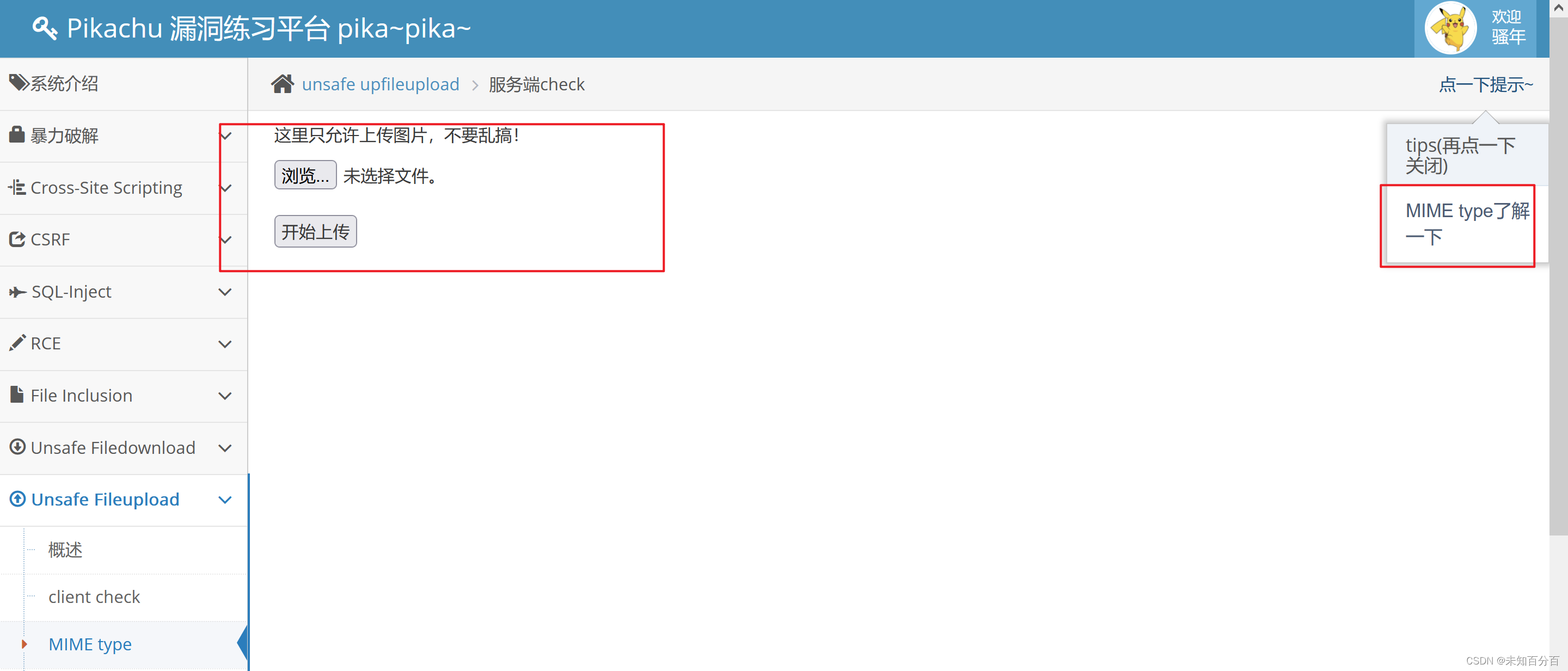Expand the File Inclusion chevron
Viewport: 1568px width, 671px height.
pos(225,396)
